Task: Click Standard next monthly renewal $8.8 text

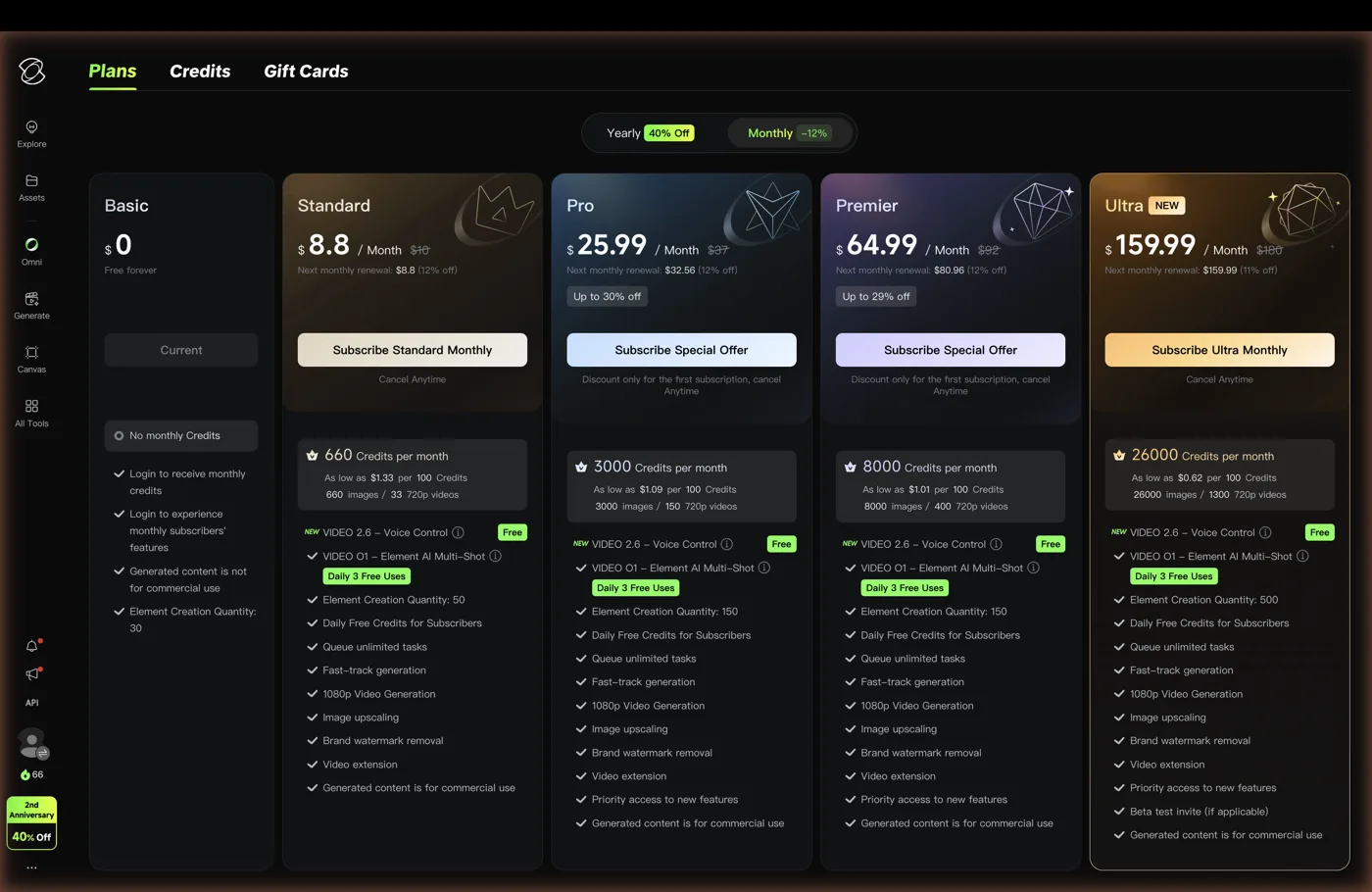Action: pos(377,271)
